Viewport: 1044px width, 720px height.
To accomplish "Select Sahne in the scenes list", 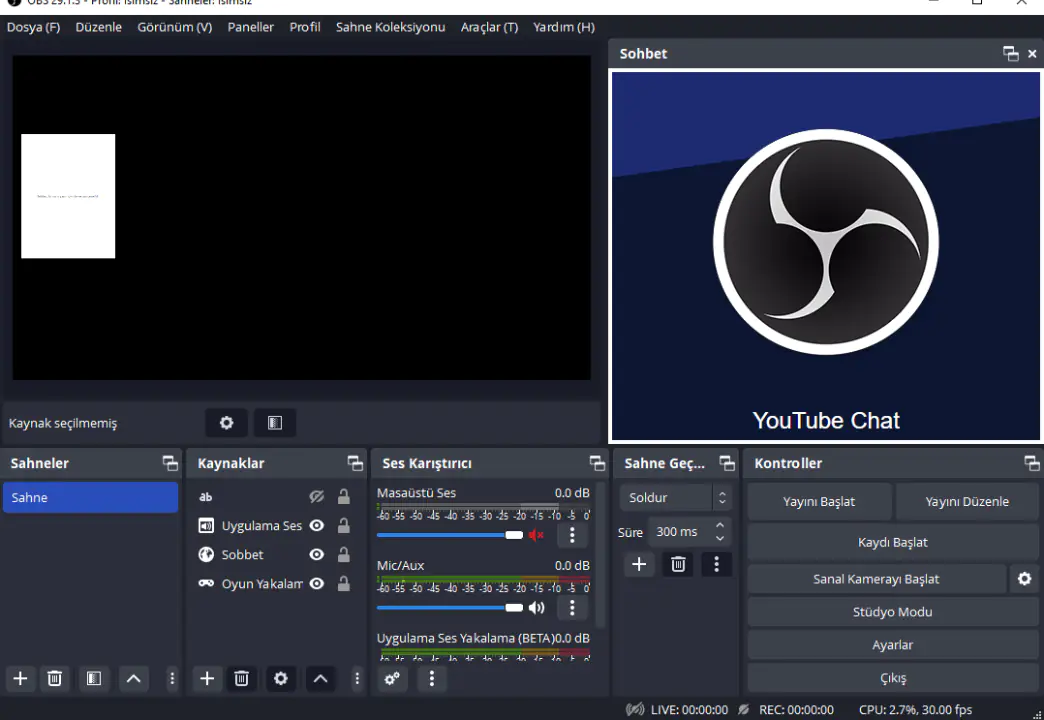I will pos(91,498).
